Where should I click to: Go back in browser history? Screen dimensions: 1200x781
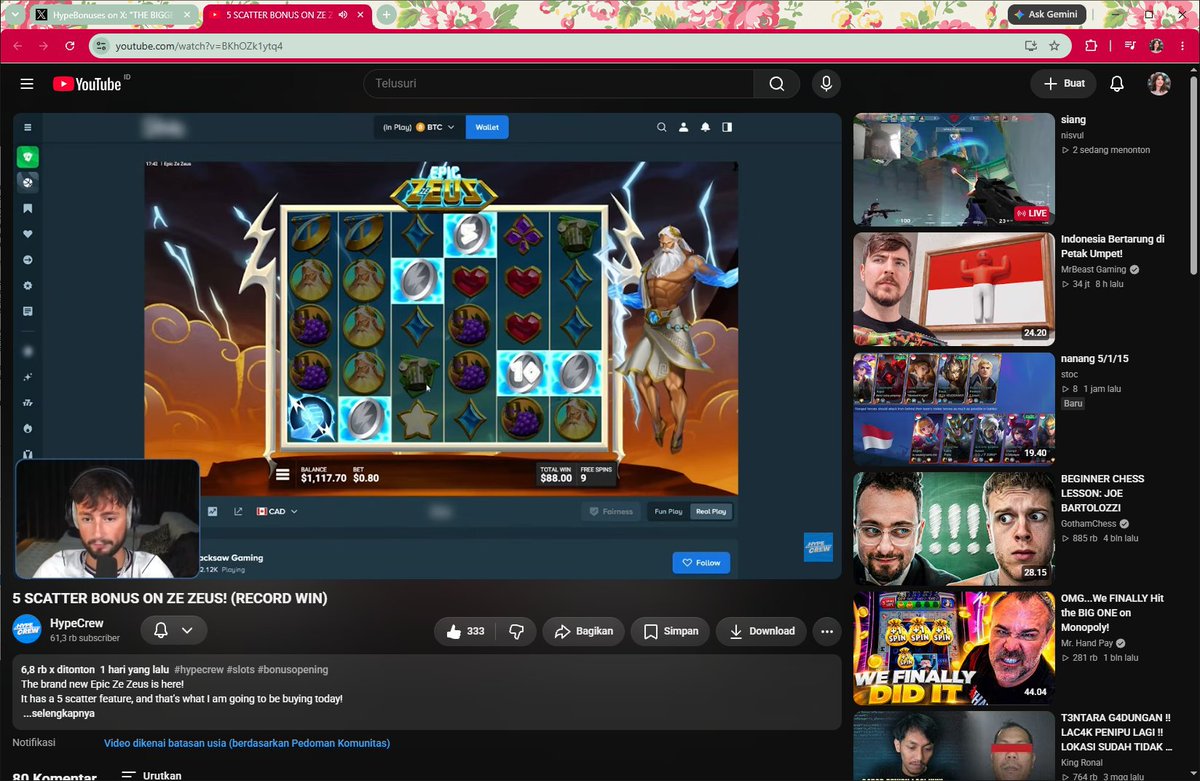[18, 46]
